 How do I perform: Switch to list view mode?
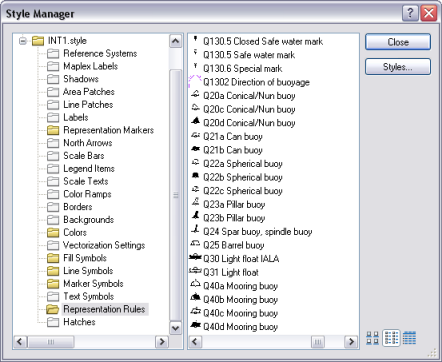391,338
